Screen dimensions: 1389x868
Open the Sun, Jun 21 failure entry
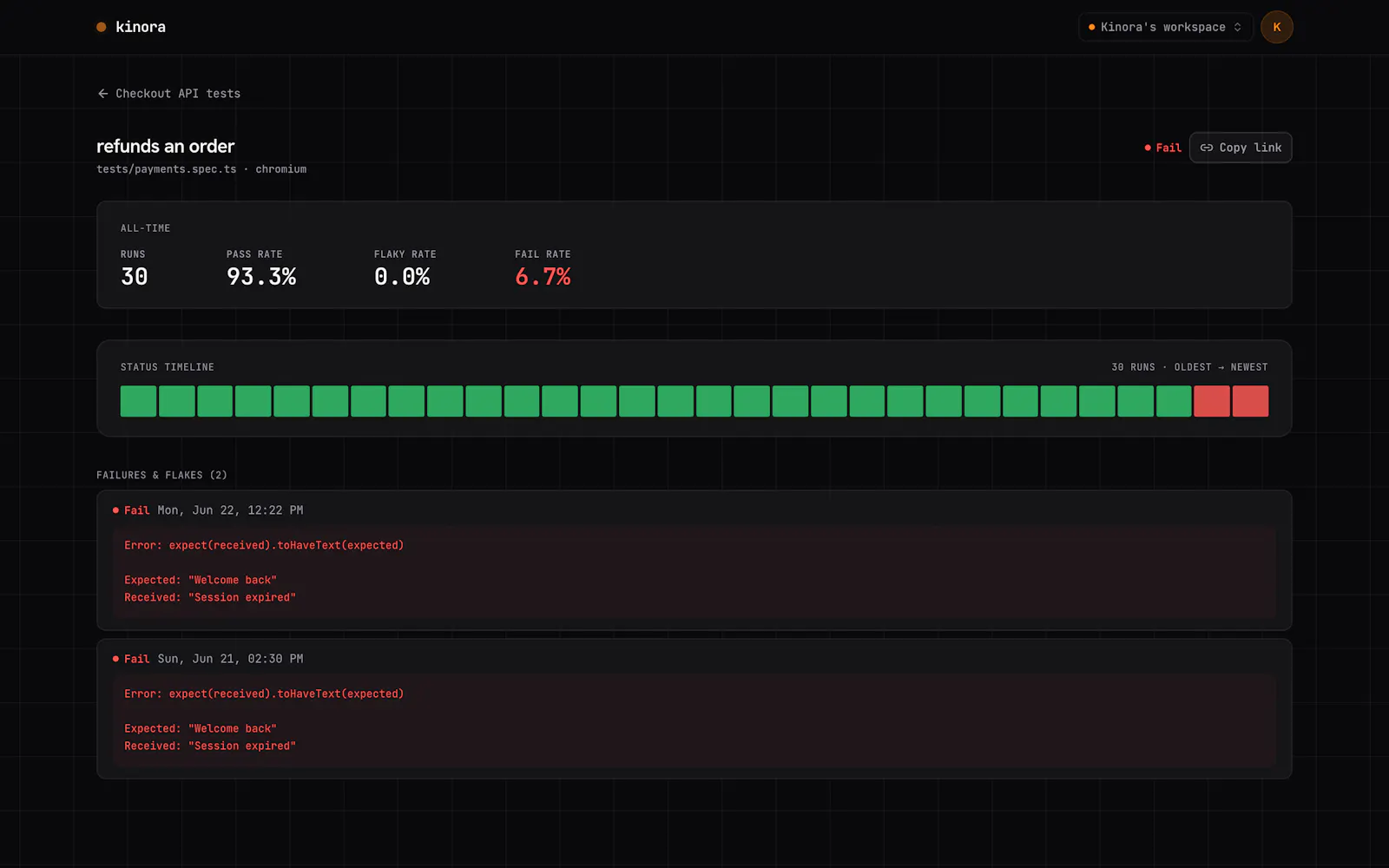pos(694,709)
